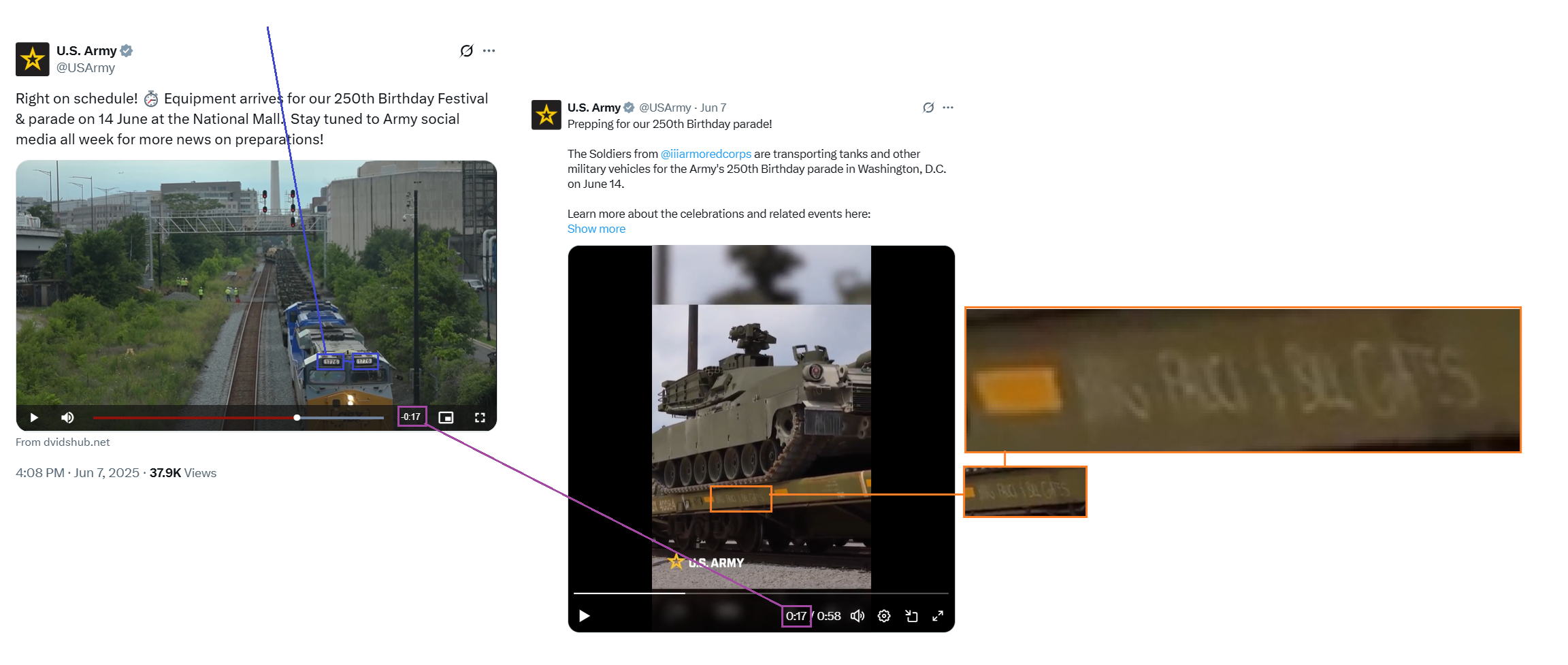Click verified badge in right tweet header
Screen dimensions: 1568x665
(x=629, y=108)
